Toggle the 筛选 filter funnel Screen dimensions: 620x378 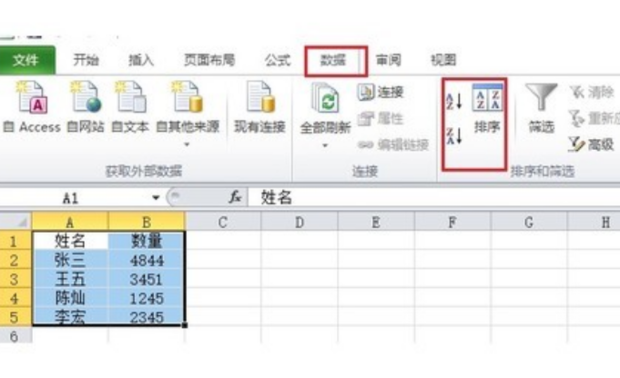tap(541, 108)
